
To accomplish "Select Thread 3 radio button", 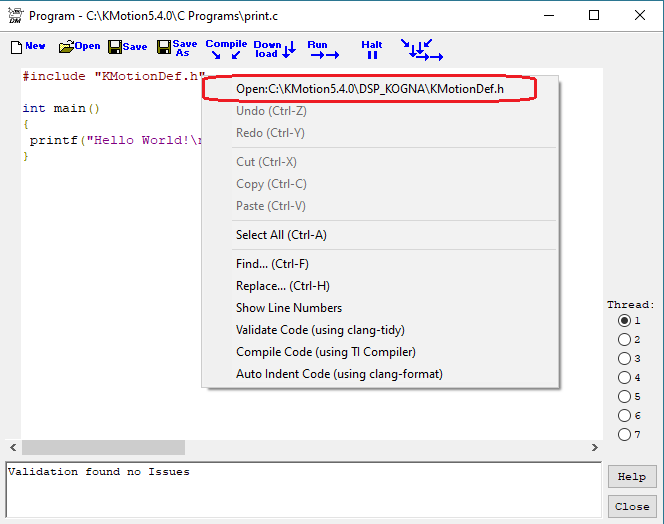I will [625, 359].
